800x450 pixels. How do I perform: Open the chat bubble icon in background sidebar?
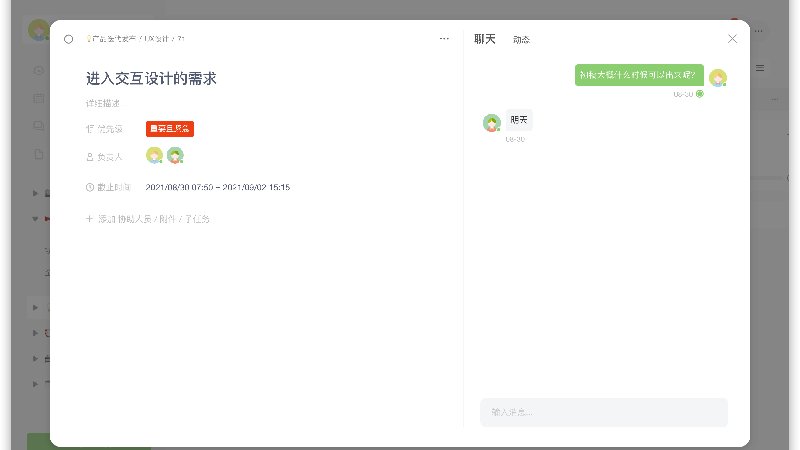[x=39, y=126]
